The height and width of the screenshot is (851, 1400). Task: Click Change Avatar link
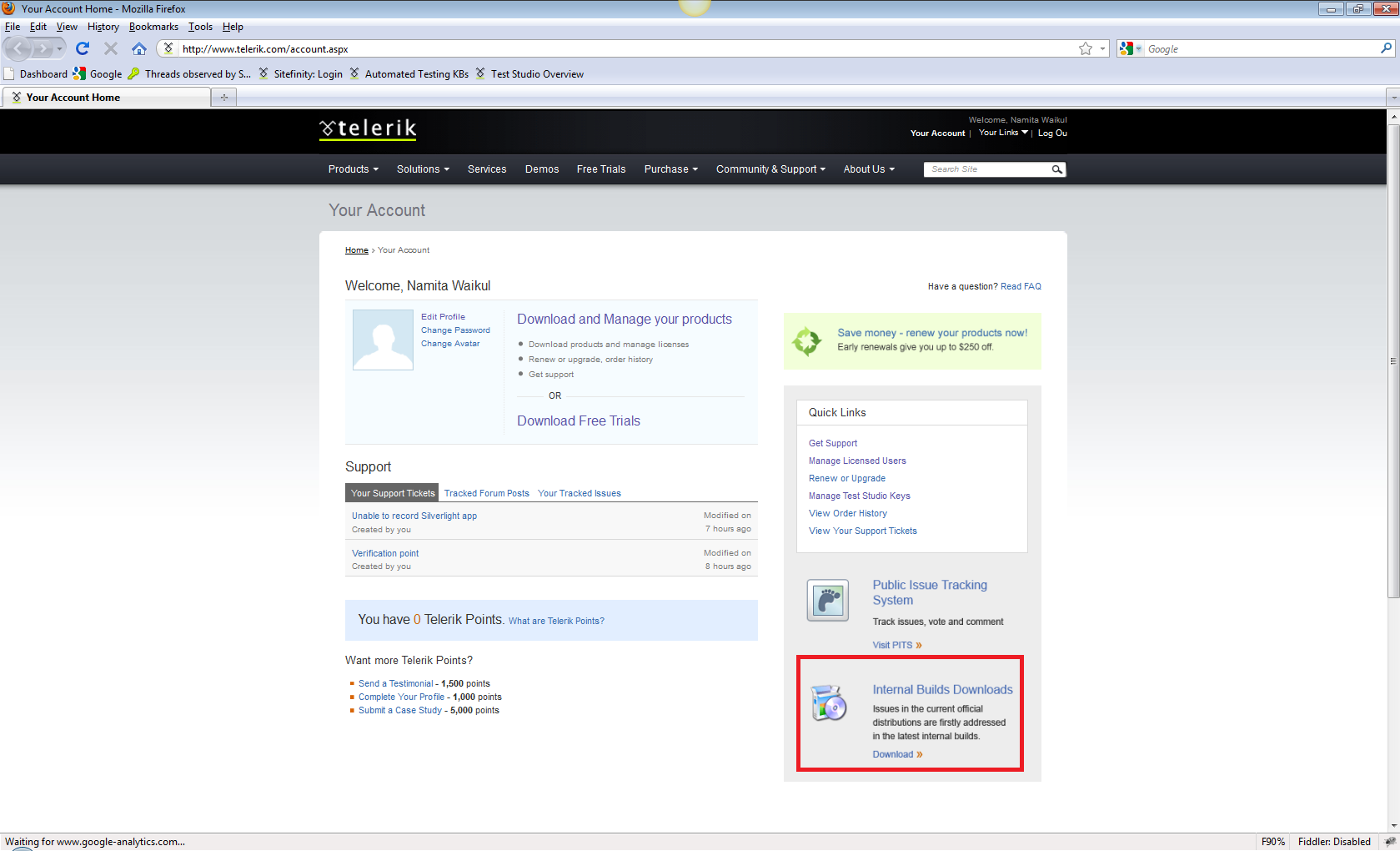(450, 344)
